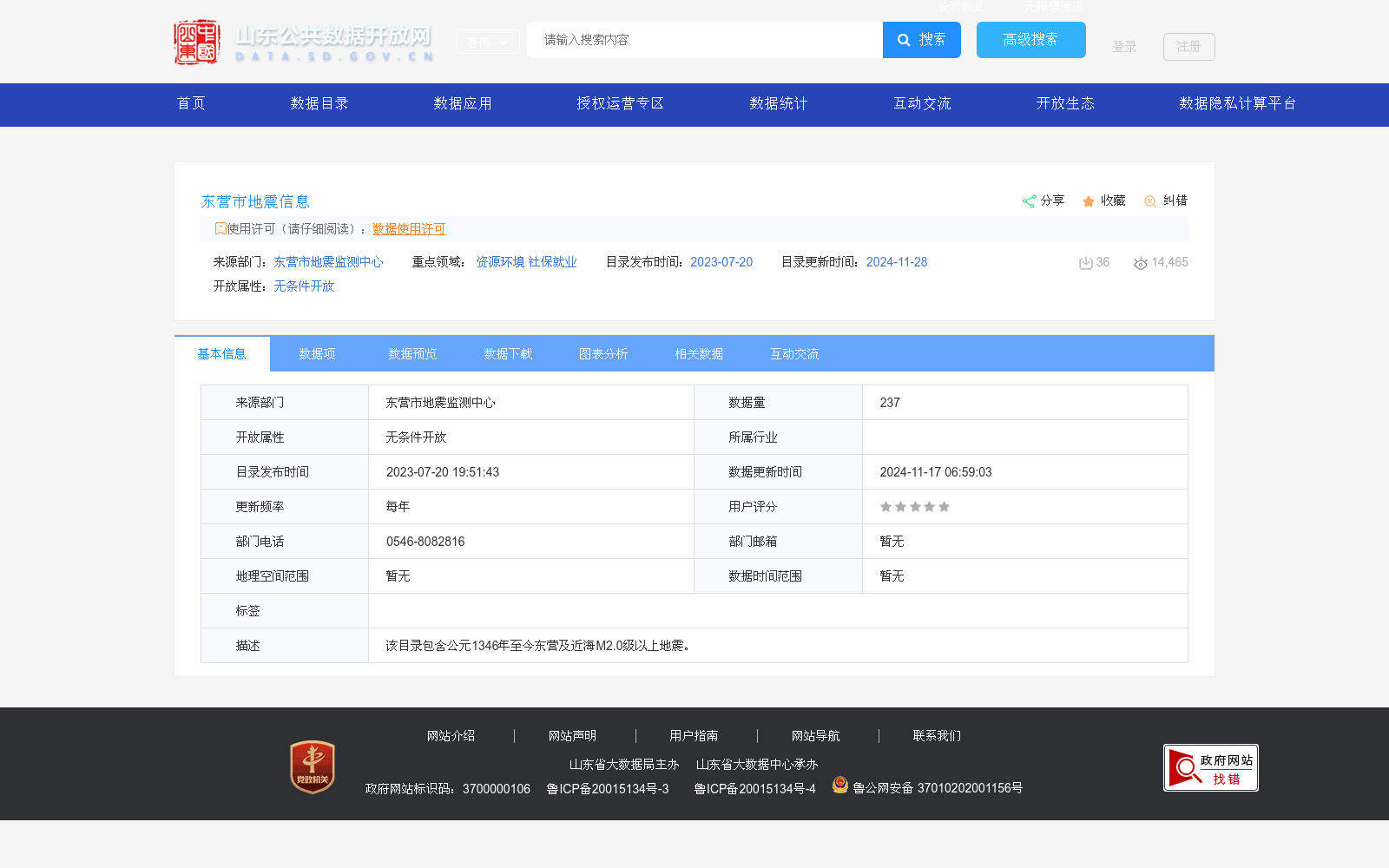The height and width of the screenshot is (868, 1389).
Task: Click the 注册 register button
Action: tap(1189, 47)
